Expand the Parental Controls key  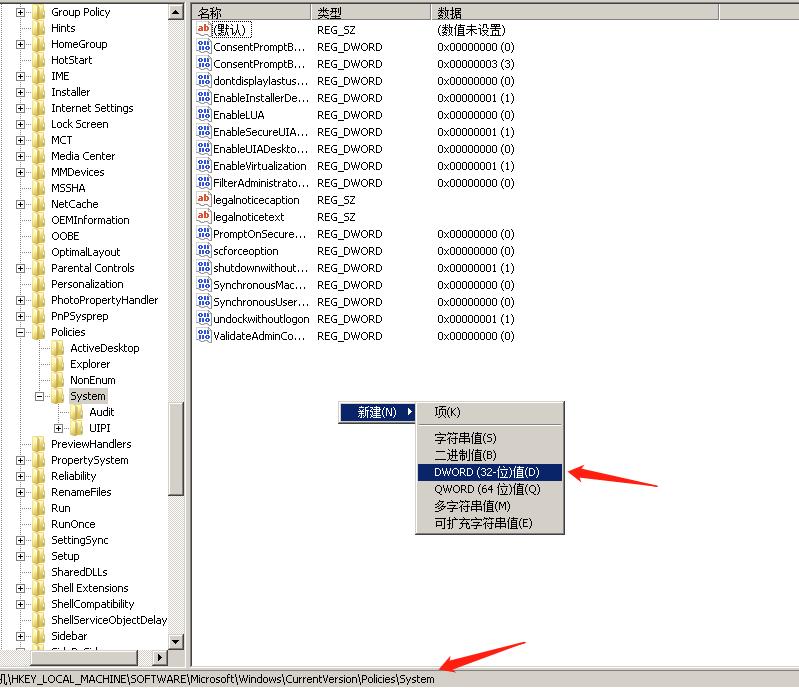pos(21,268)
